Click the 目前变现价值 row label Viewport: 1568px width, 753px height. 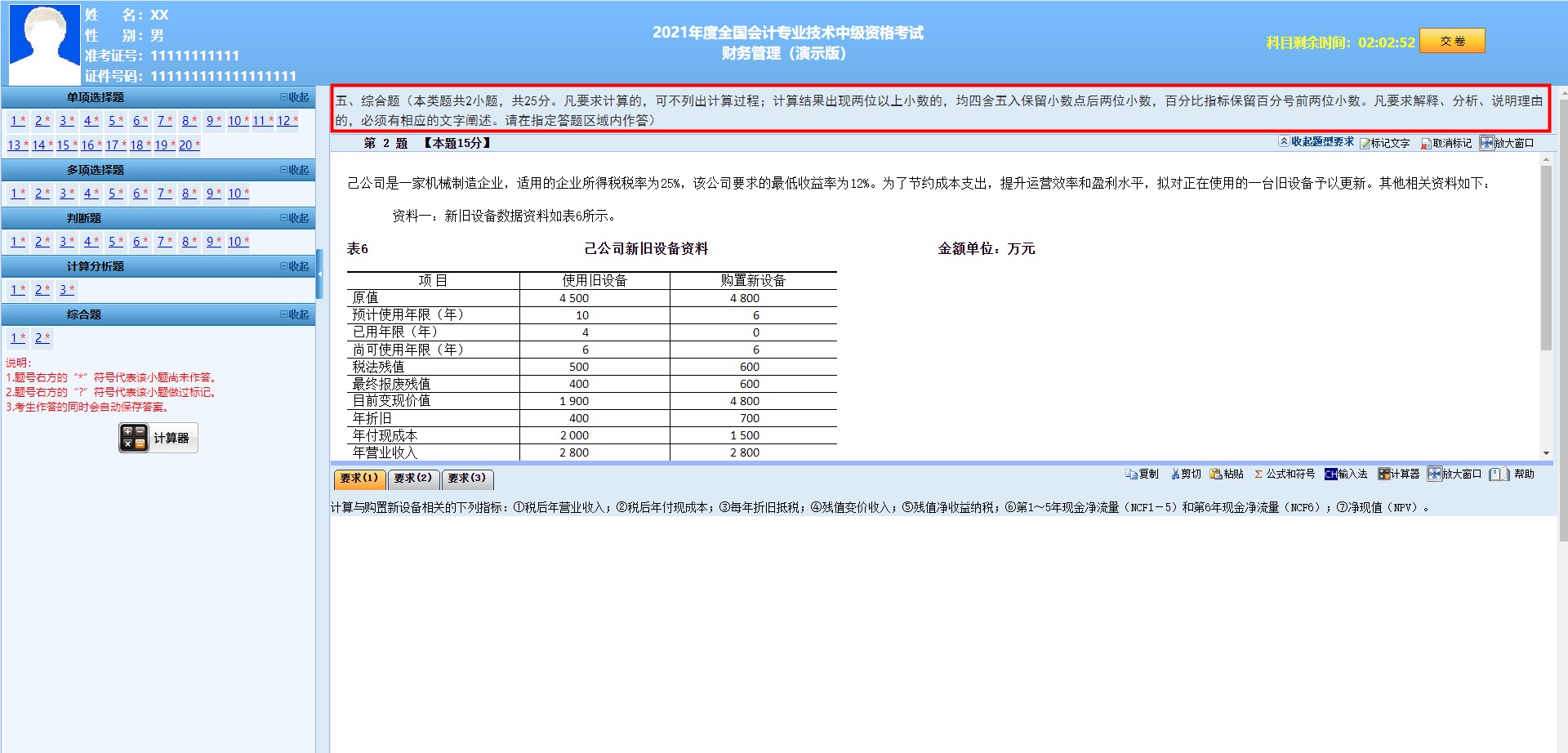391,401
